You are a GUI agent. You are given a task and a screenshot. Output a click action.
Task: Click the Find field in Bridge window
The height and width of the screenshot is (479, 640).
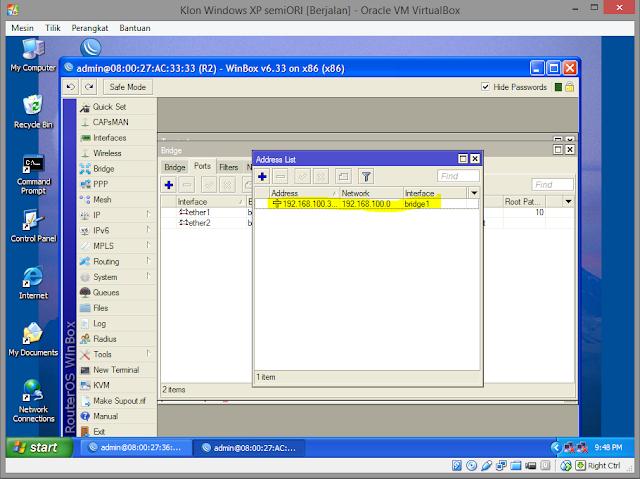tap(552, 185)
